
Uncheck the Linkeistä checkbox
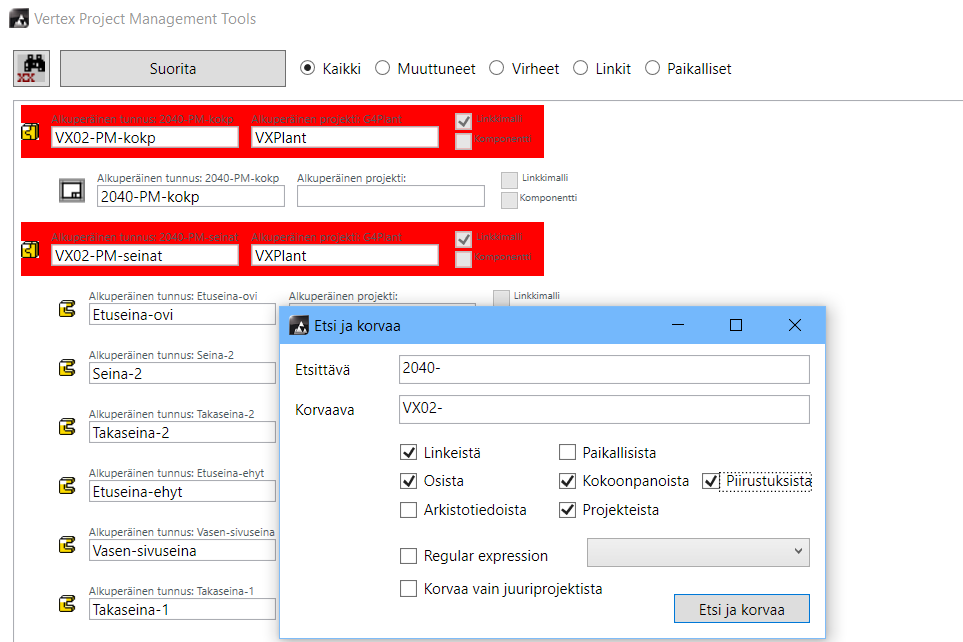(408, 453)
